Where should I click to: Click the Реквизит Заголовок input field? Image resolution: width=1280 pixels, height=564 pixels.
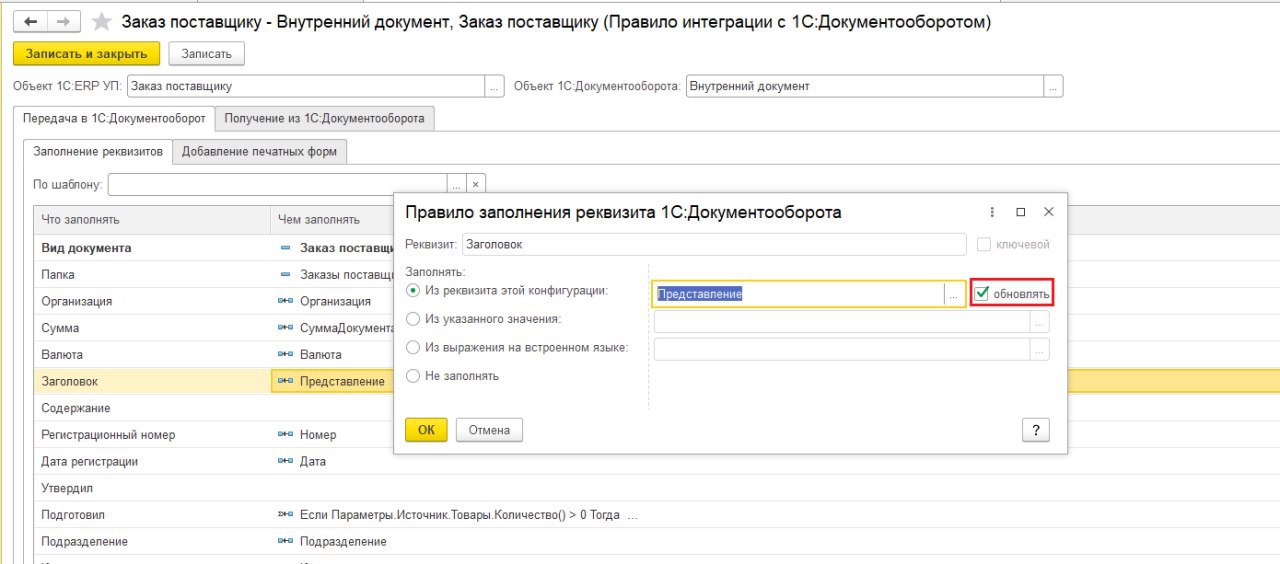pos(714,244)
